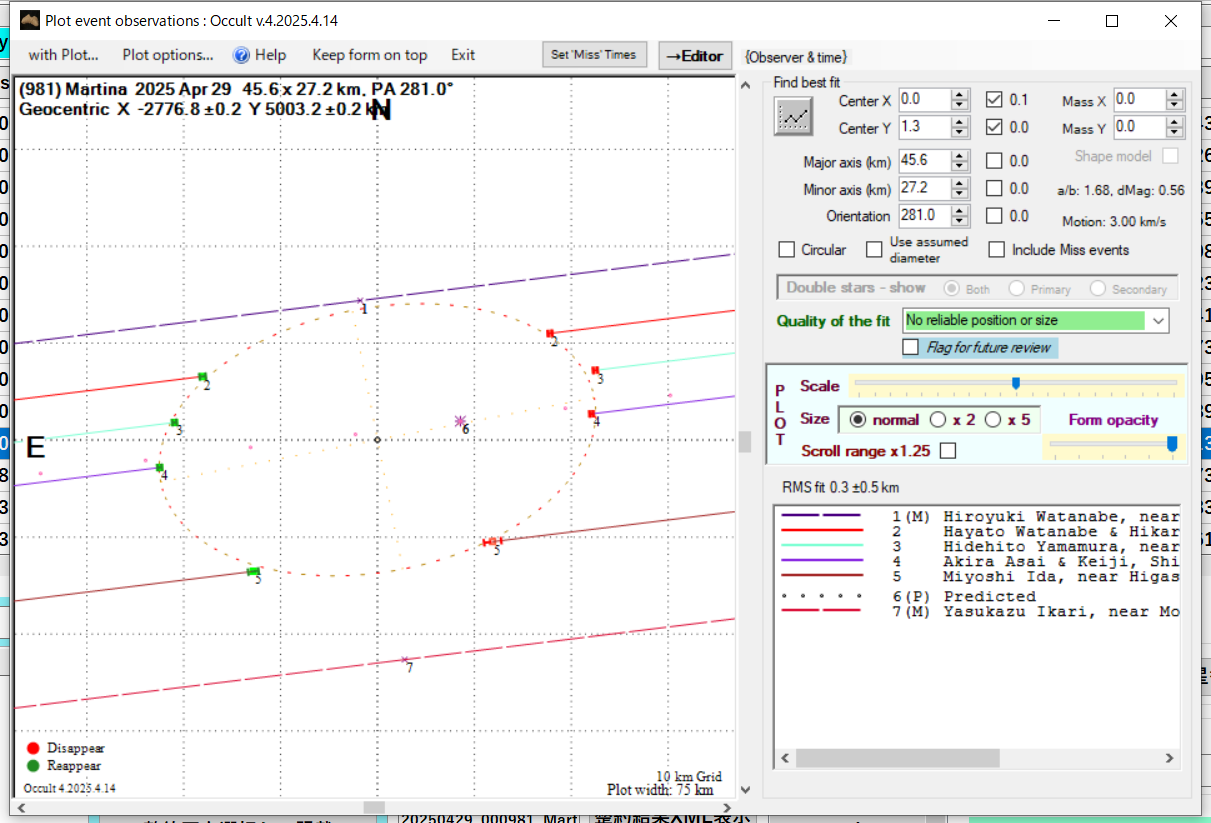Click Keep form on top menu item

(x=369, y=55)
